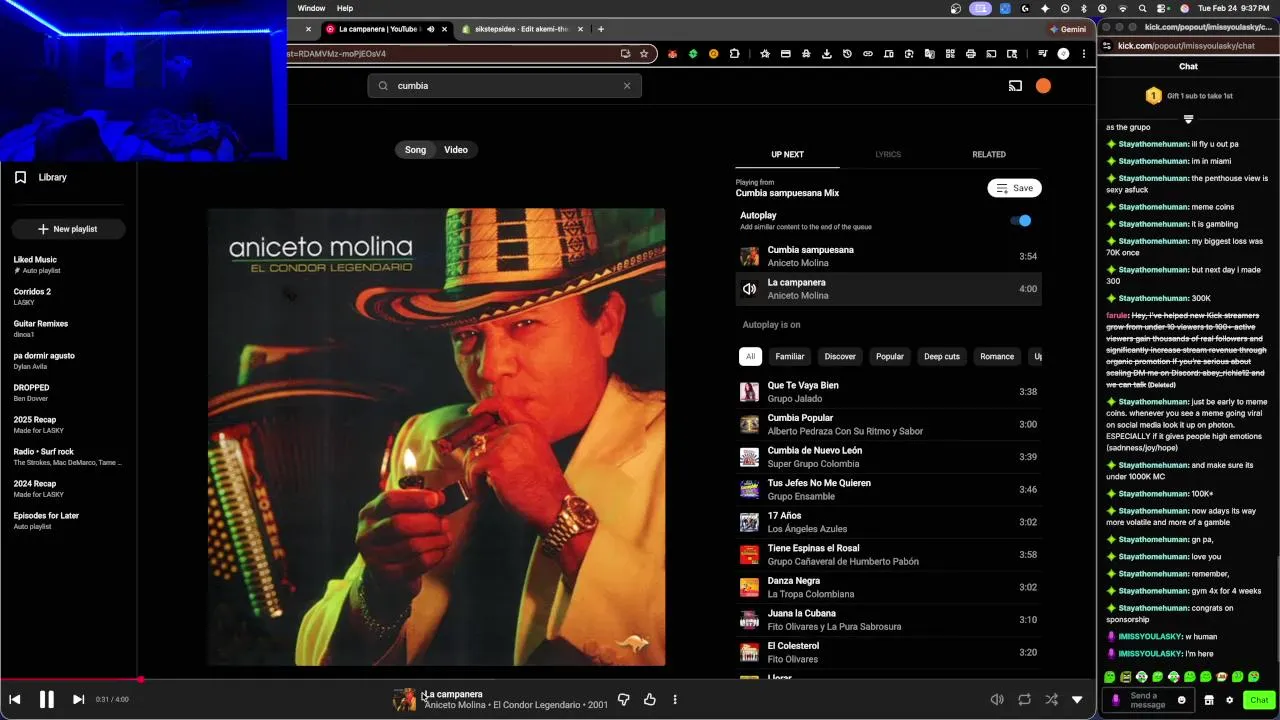Viewport: 1280px width, 720px height.
Task: Click the Danza Negra thumbnail
Action: pos(749,587)
